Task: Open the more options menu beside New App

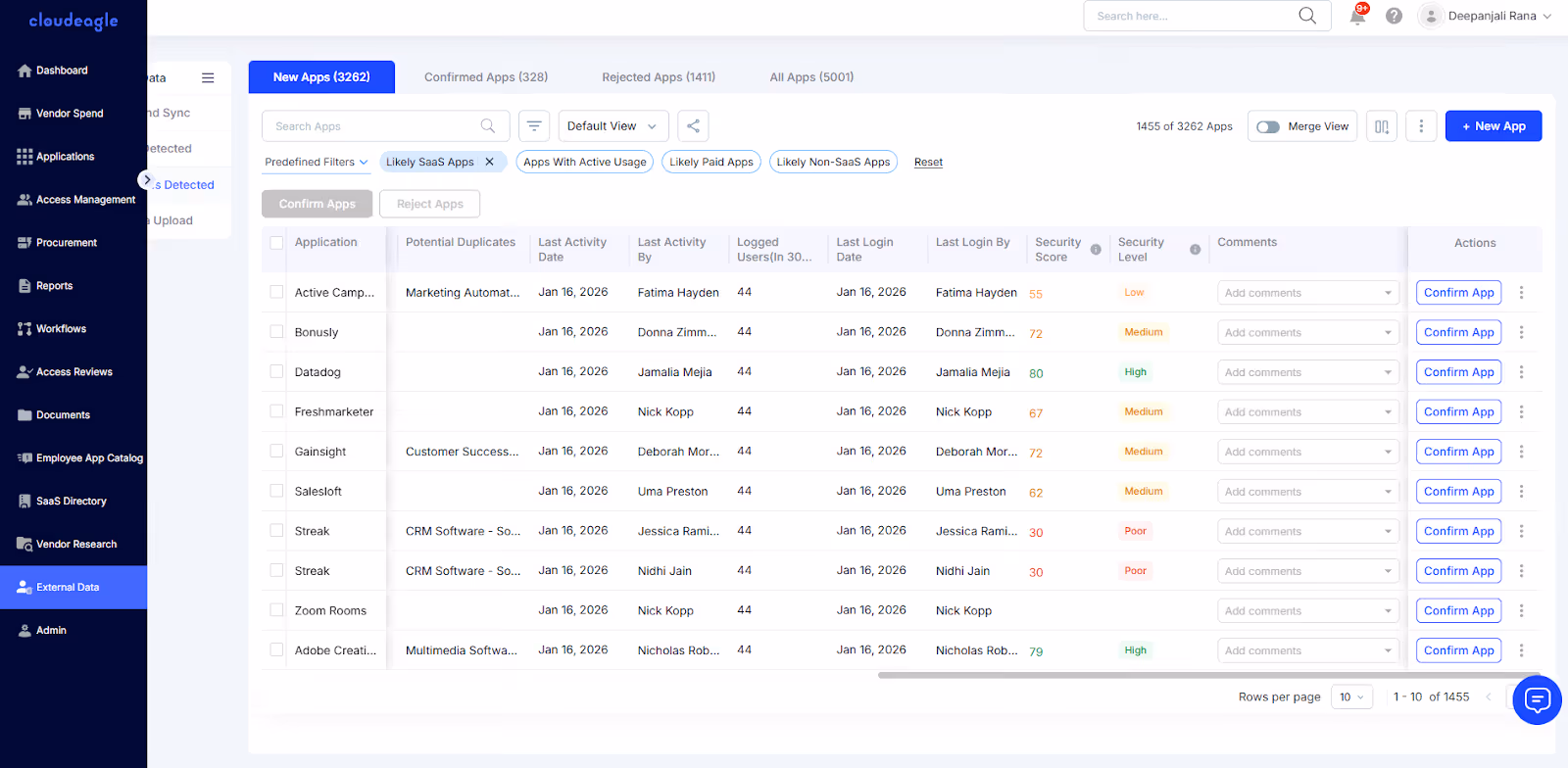Action: (1421, 126)
